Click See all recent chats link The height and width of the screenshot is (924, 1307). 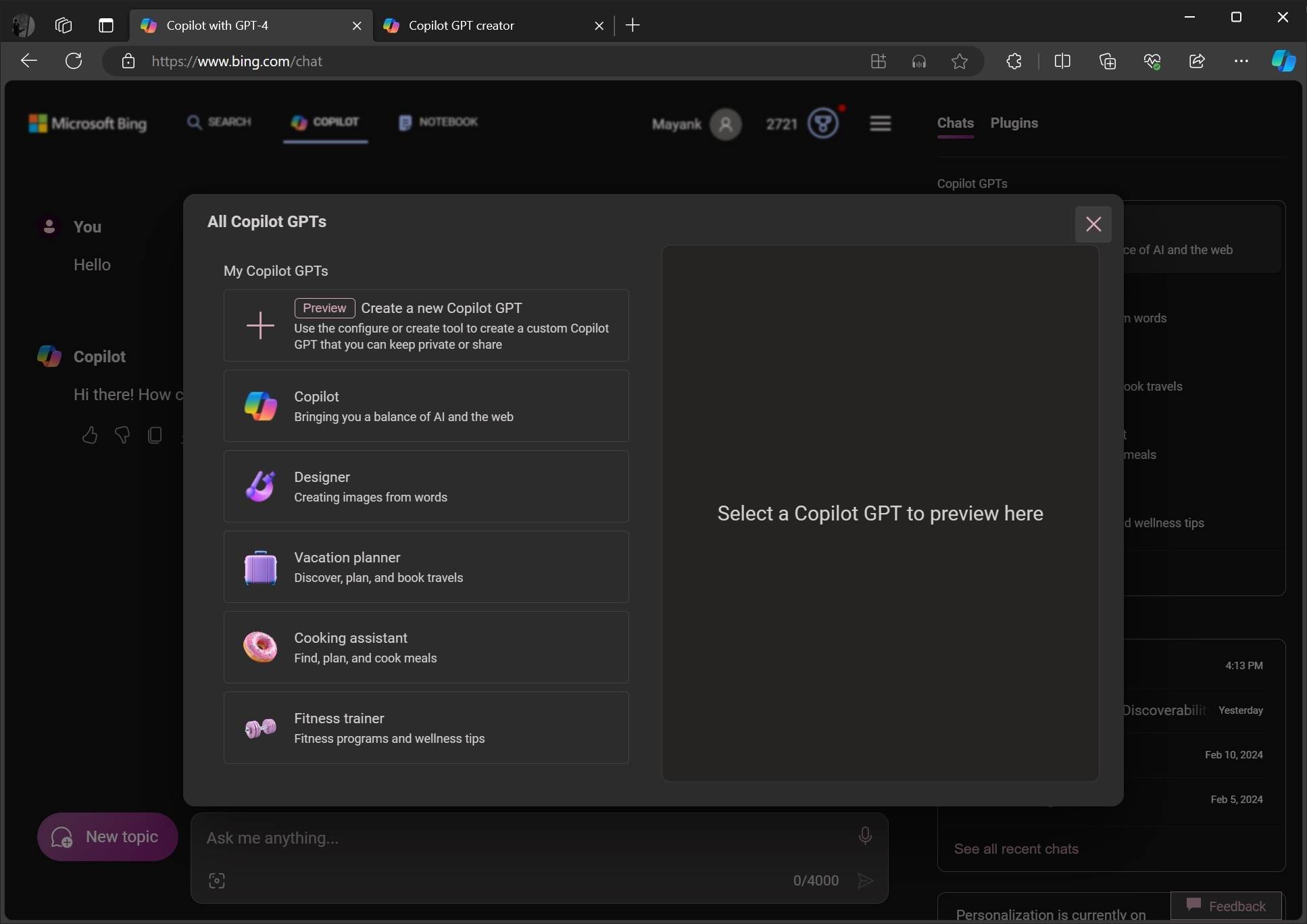[x=1016, y=849]
